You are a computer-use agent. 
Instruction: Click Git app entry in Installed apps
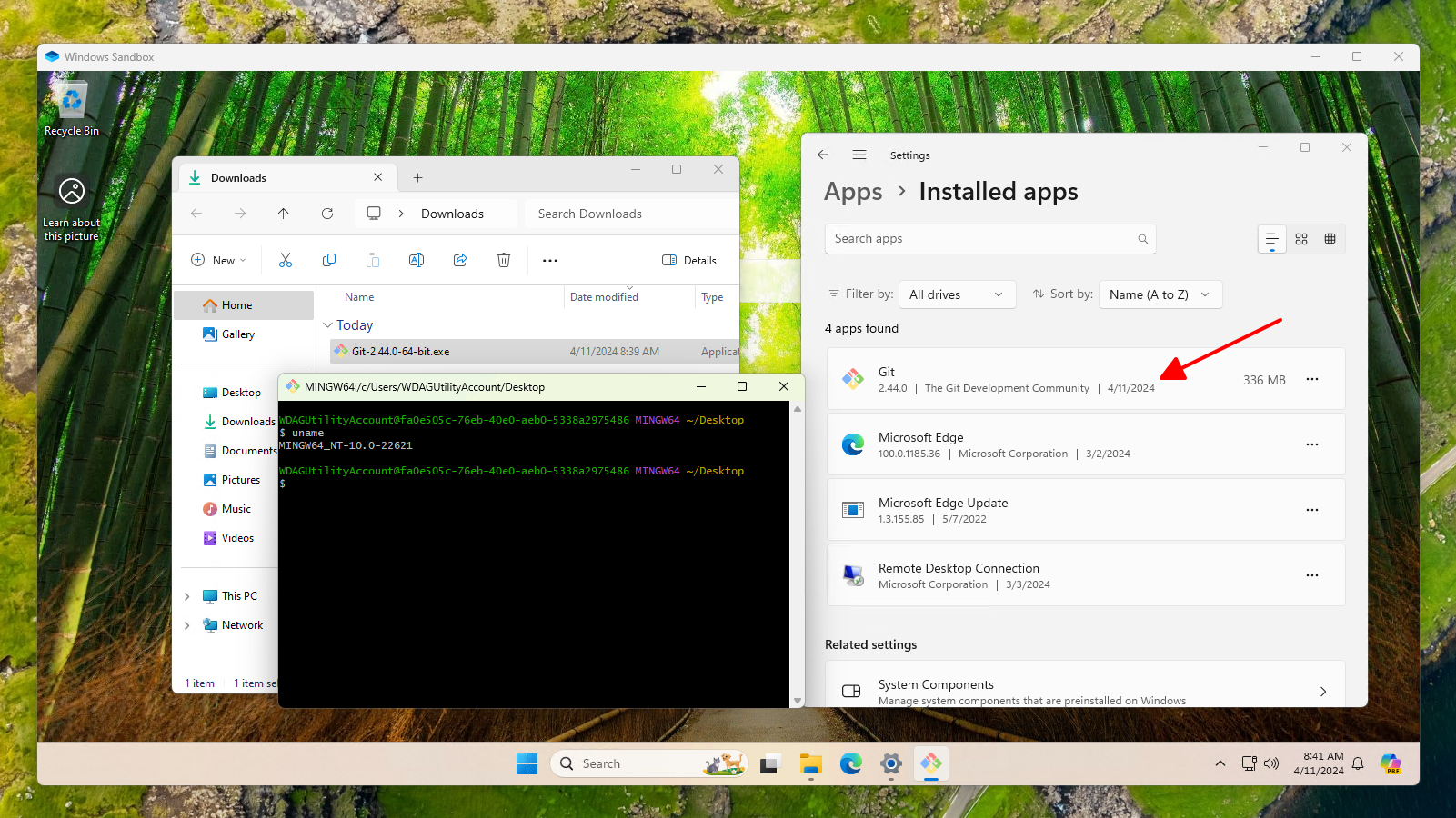pos(1085,379)
